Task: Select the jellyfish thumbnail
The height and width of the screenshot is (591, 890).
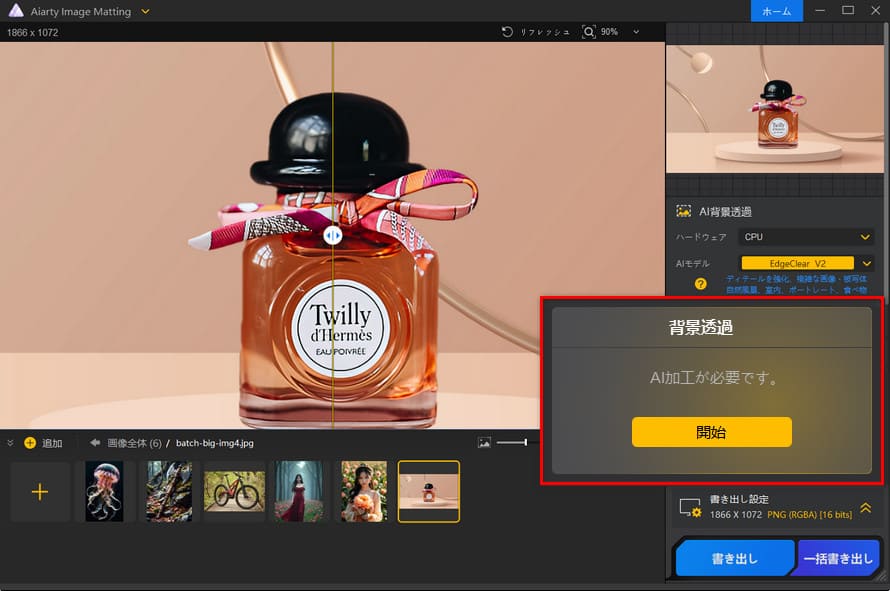Action: 104,492
